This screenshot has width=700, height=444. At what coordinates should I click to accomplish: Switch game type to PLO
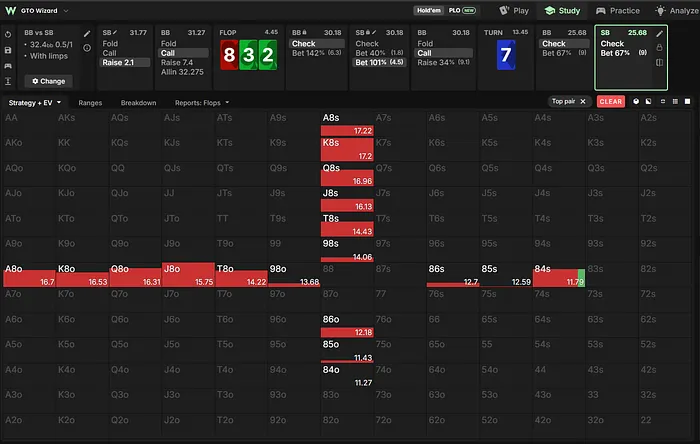[x=462, y=10]
